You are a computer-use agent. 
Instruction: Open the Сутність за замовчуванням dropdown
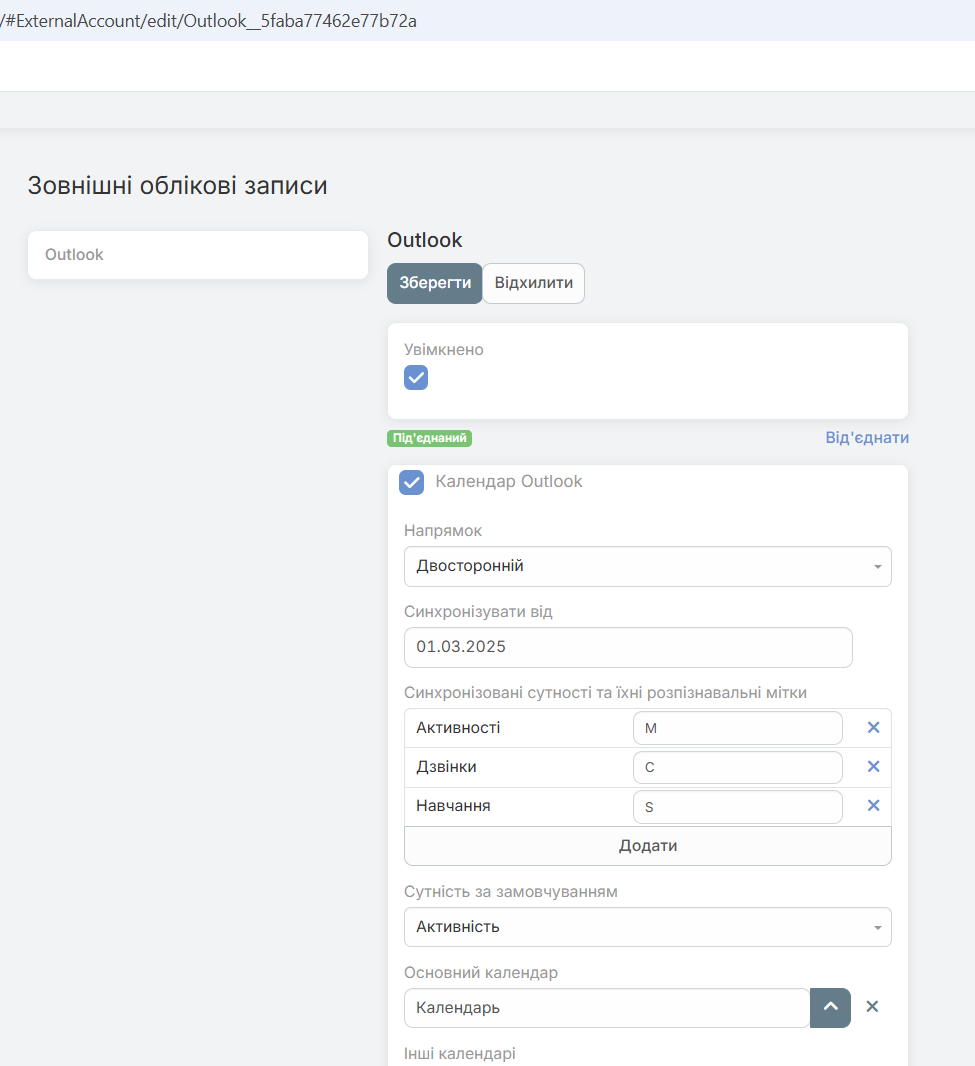coord(647,927)
